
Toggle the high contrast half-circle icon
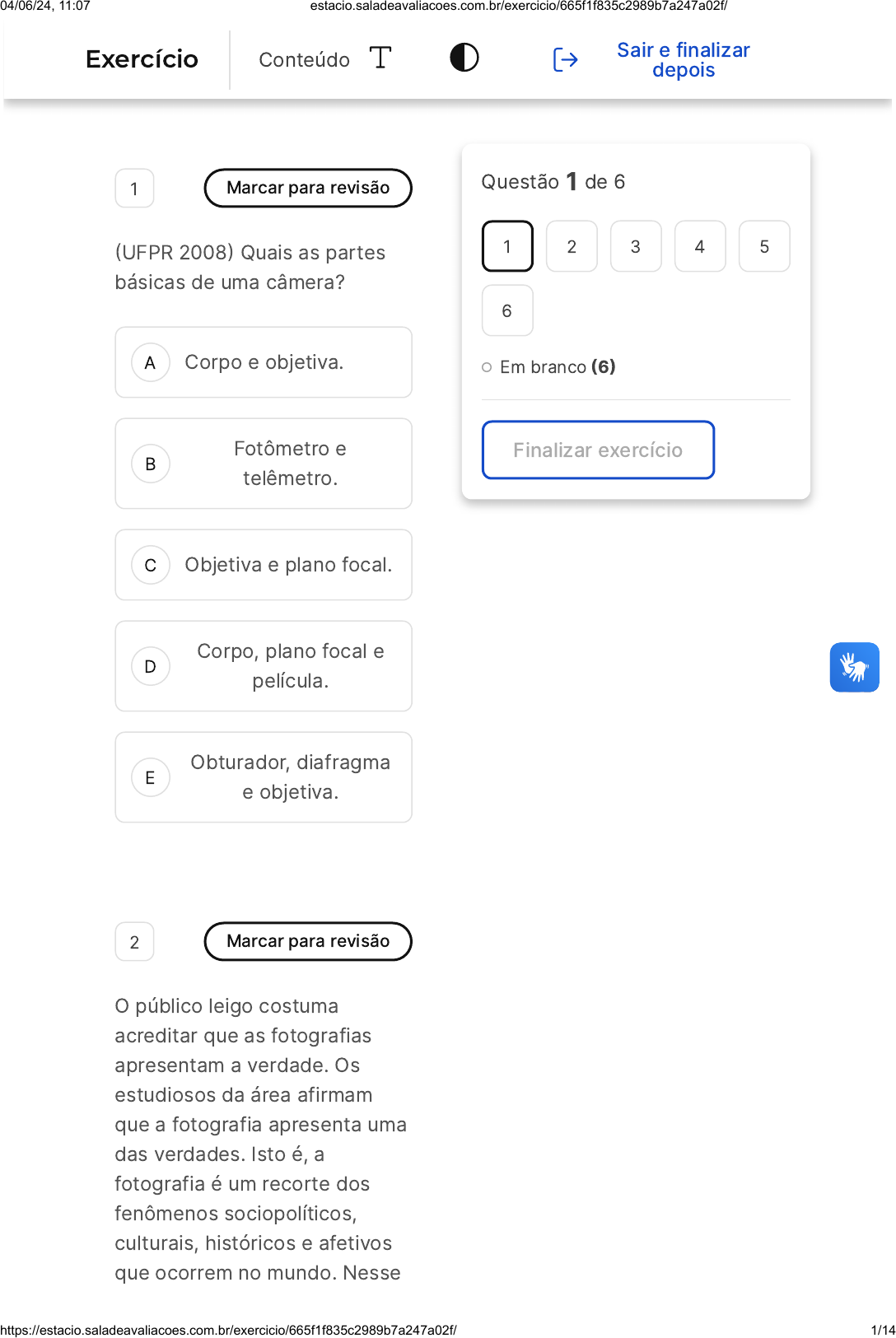coord(464,58)
